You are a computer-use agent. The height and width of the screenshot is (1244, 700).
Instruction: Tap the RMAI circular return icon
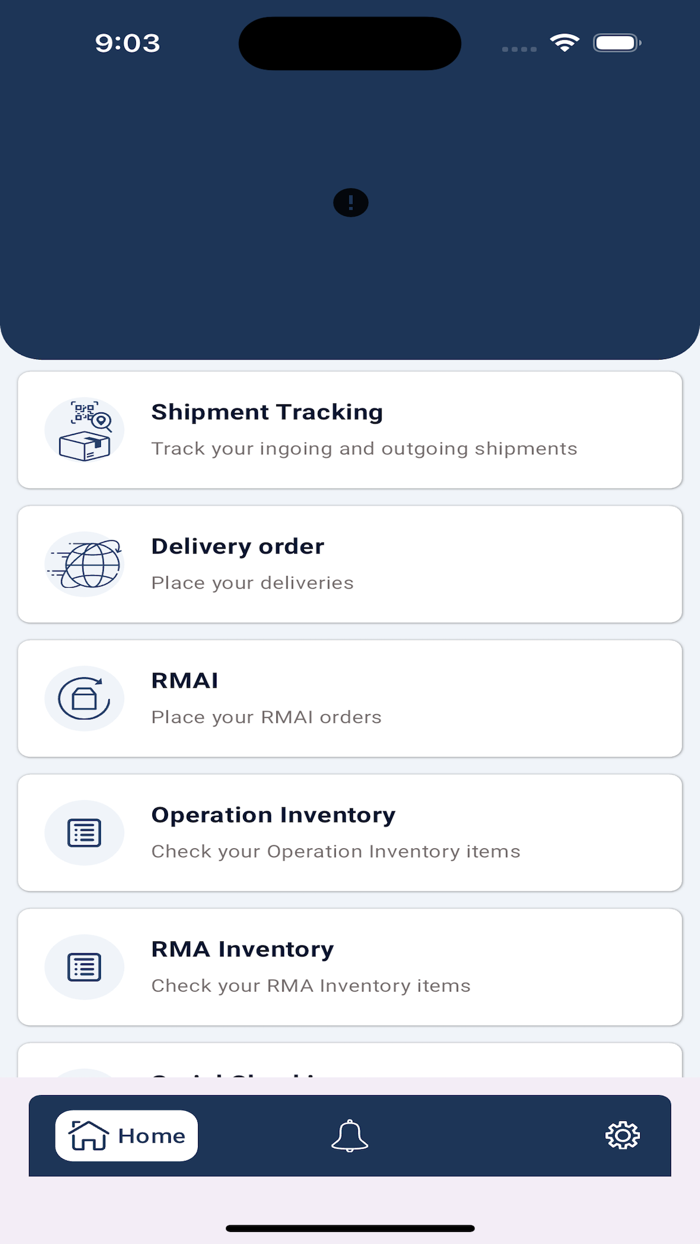pos(84,698)
